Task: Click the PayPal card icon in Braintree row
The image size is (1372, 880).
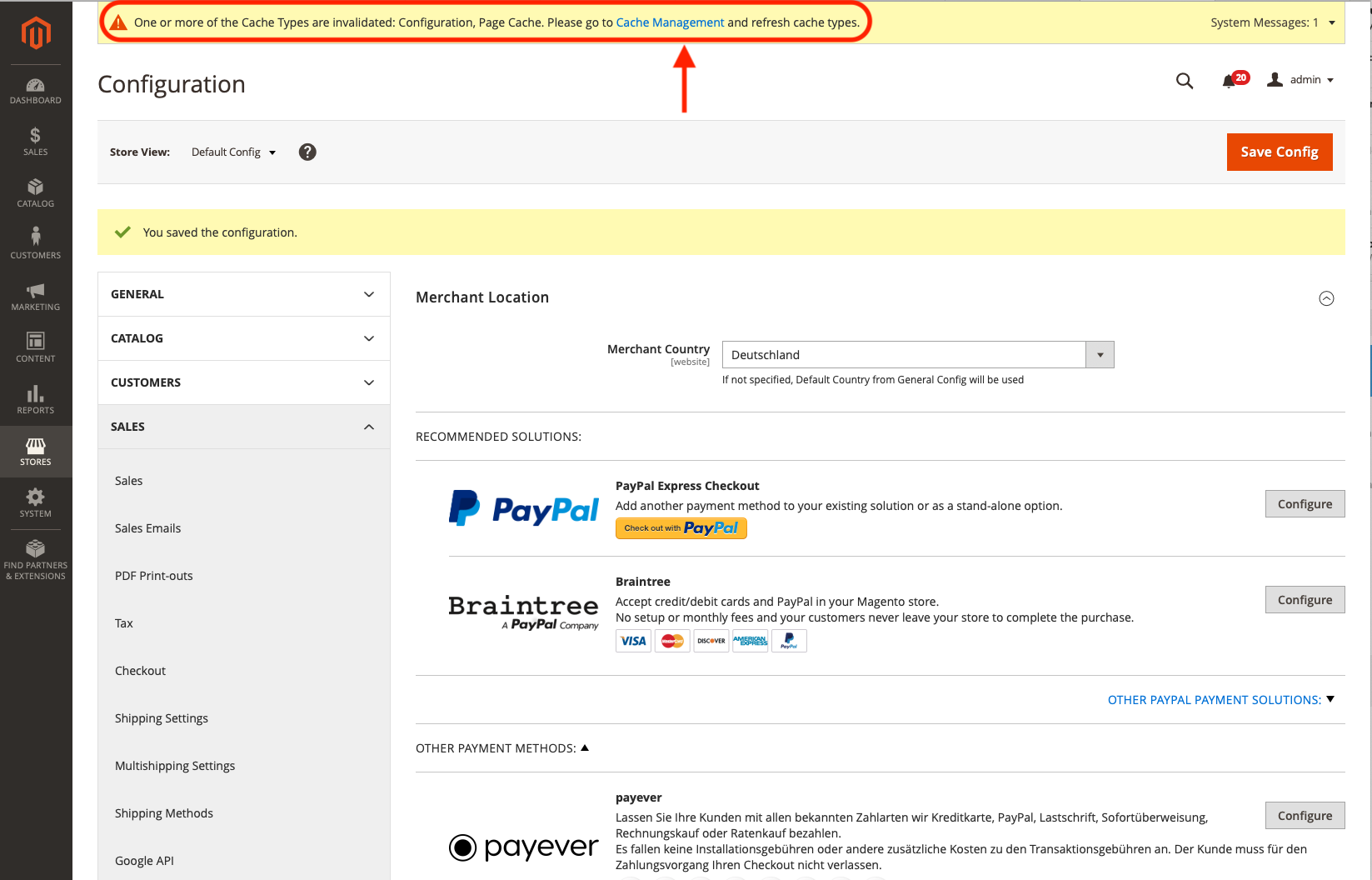Action: [789, 641]
